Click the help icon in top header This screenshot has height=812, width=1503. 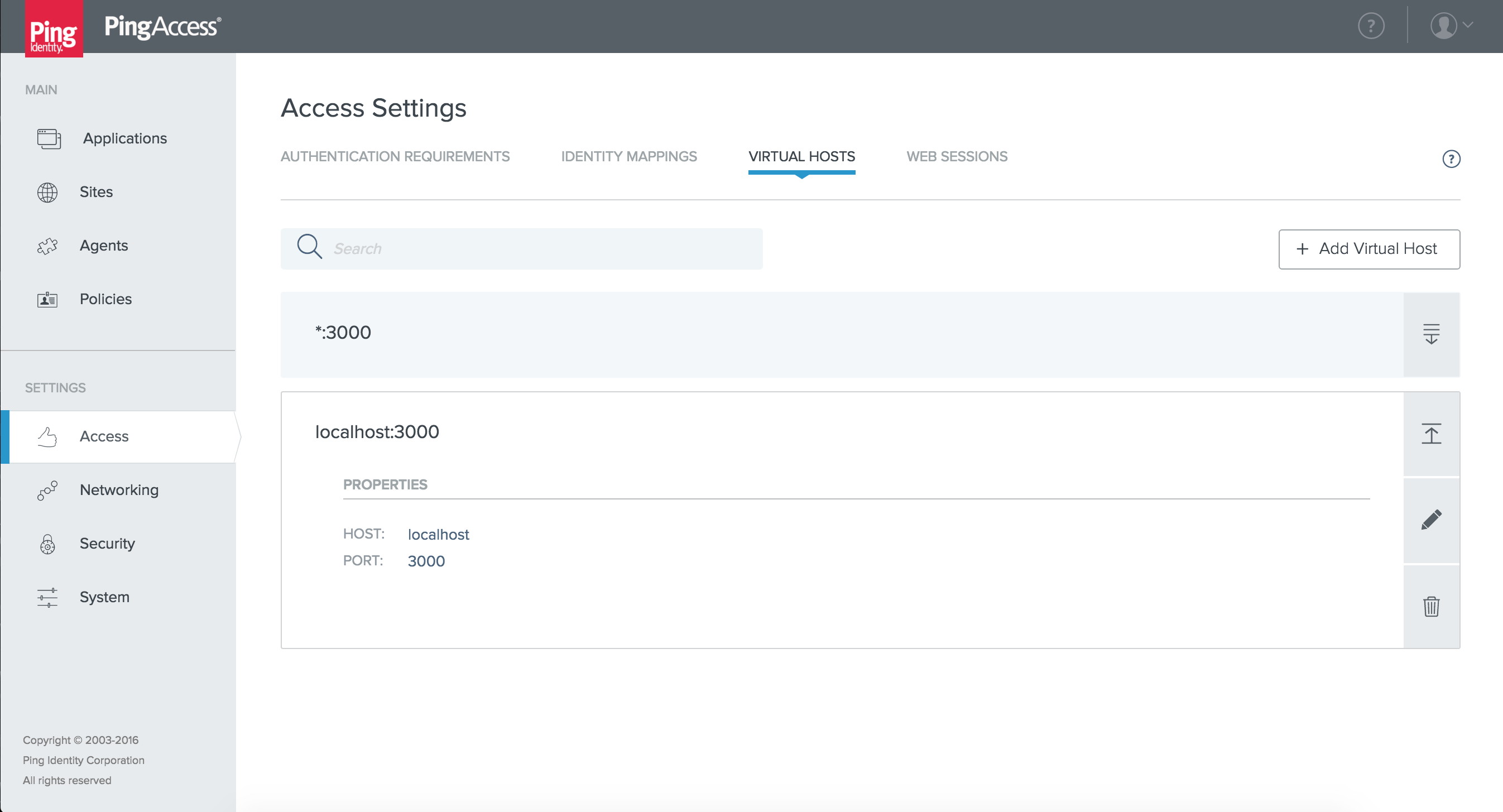tap(1371, 26)
